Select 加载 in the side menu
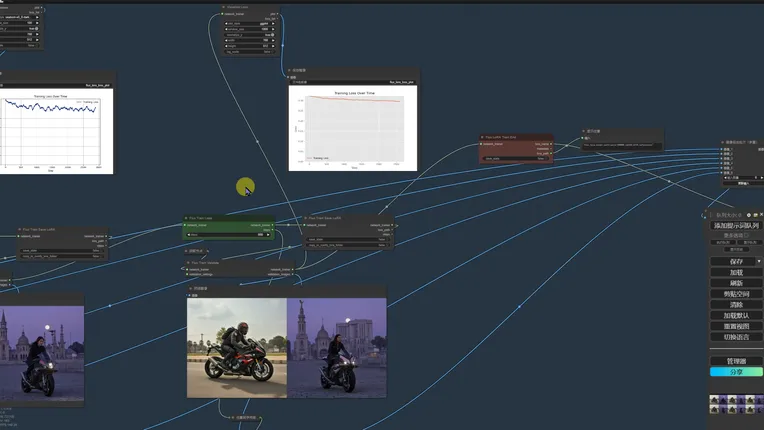 (x=736, y=272)
